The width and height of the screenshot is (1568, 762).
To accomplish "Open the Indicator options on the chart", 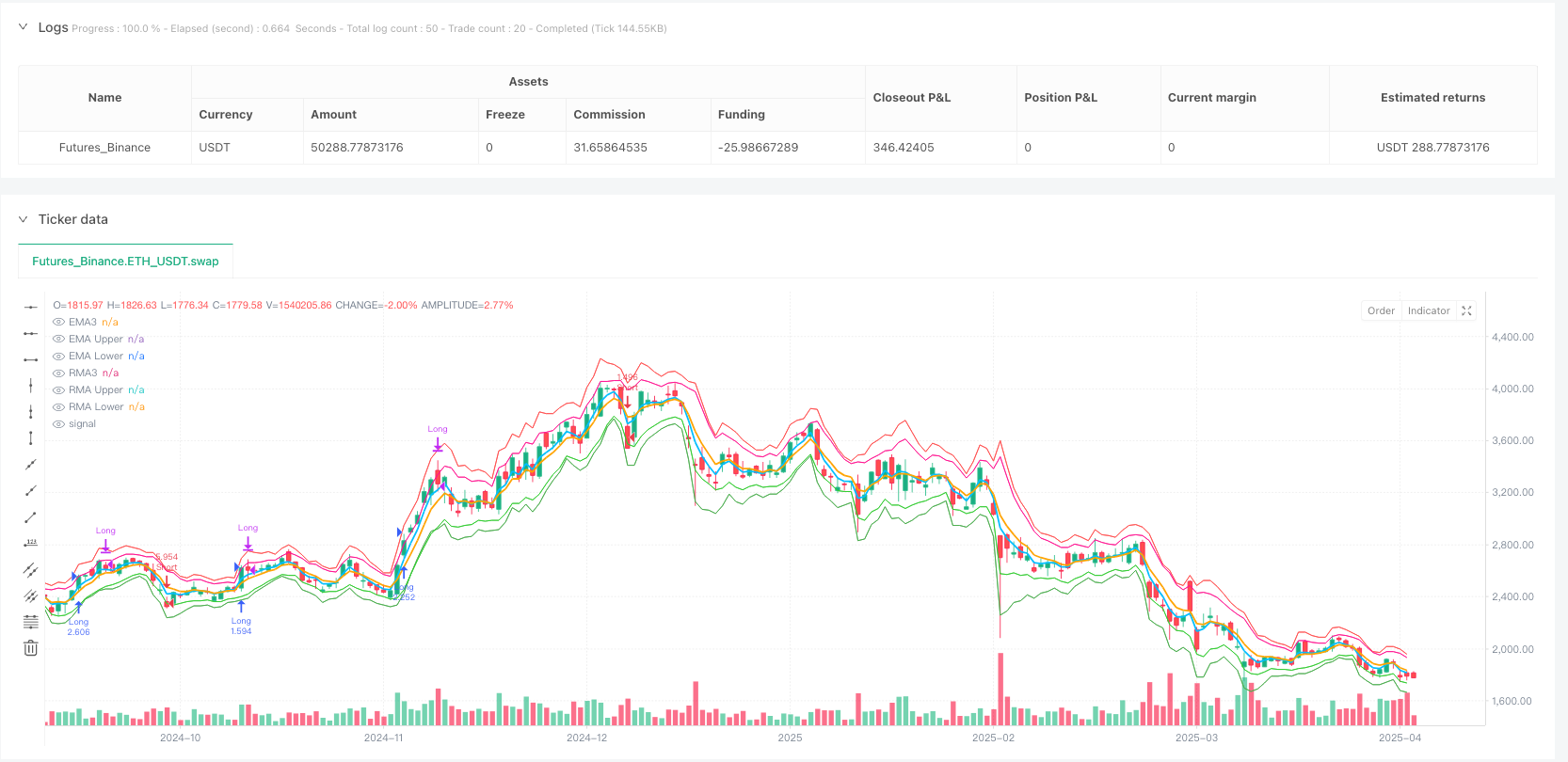I will tap(1428, 310).
